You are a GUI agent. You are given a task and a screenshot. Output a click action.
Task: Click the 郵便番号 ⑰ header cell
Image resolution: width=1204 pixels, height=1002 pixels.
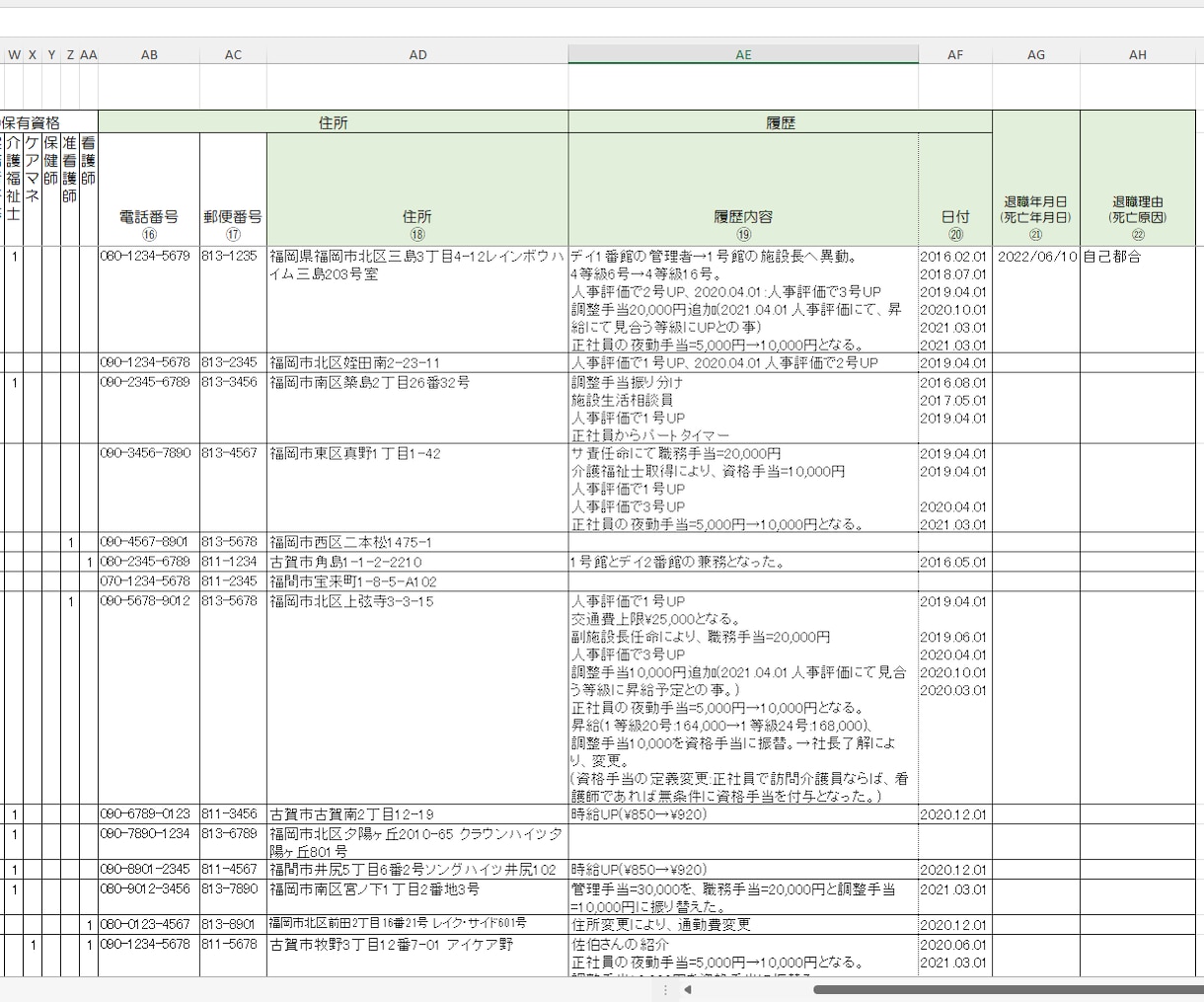coord(233,190)
